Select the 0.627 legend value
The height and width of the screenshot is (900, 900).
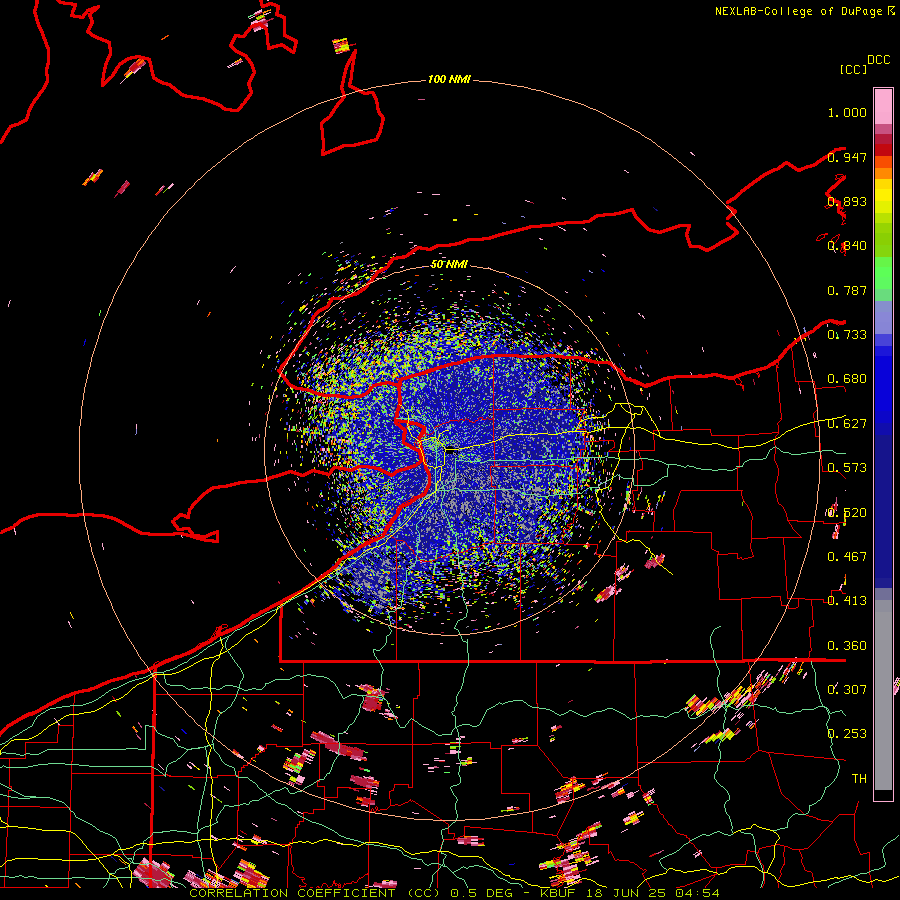tap(847, 424)
